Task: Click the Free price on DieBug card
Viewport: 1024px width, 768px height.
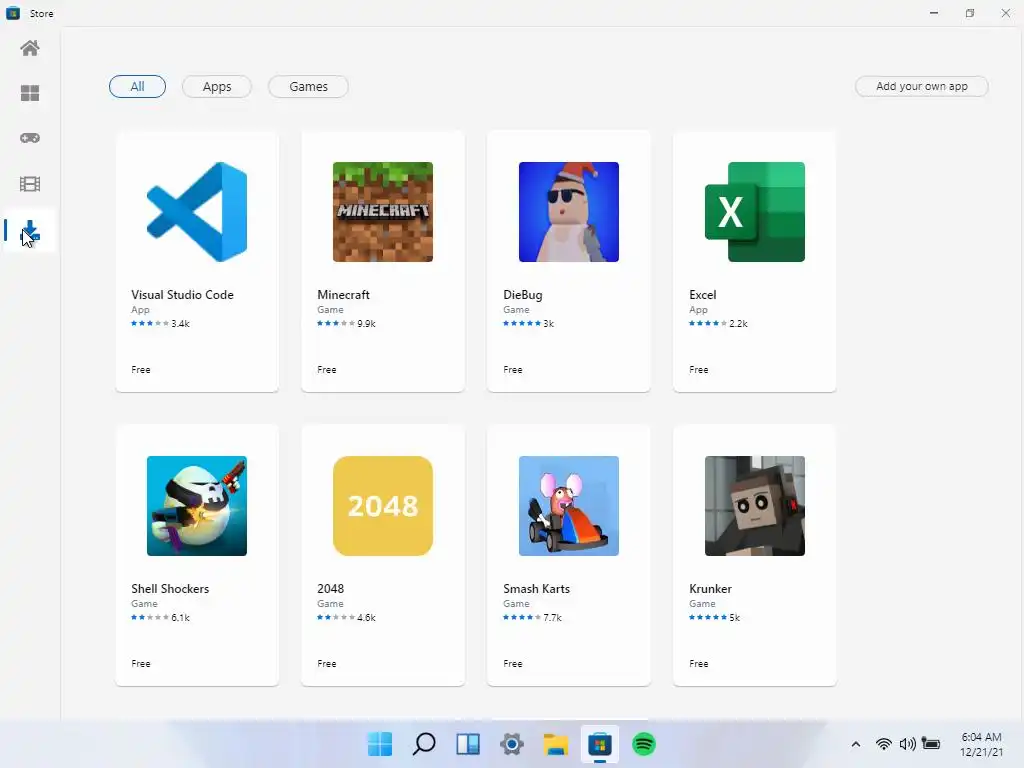Action: pyautogui.click(x=513, y=370)
